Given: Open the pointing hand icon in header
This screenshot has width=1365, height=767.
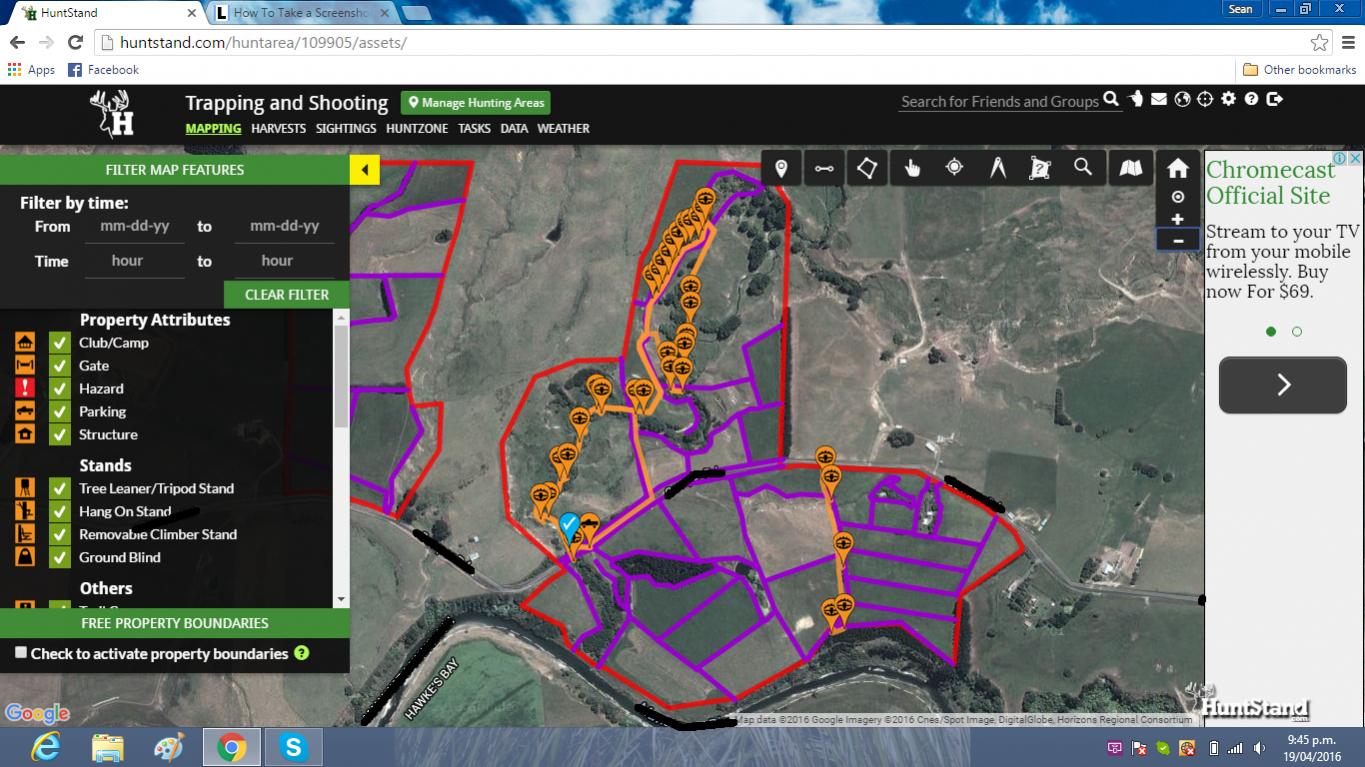Looking at the screenshot, I should coord(1136,99).
